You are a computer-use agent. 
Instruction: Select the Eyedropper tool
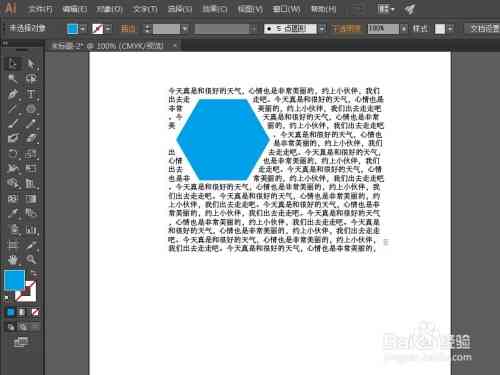click(x=13, y=213)
